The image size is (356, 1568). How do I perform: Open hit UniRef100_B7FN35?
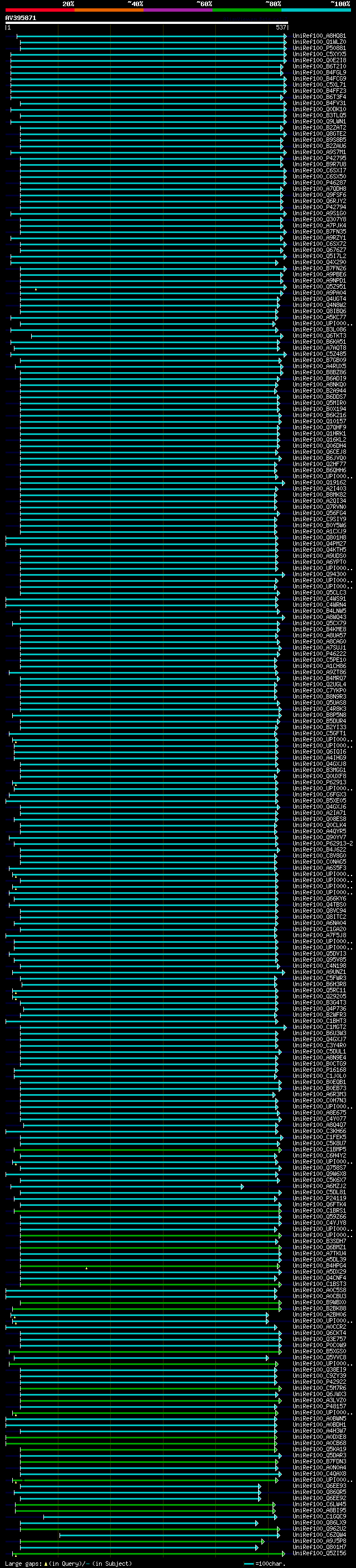[319, 232]
